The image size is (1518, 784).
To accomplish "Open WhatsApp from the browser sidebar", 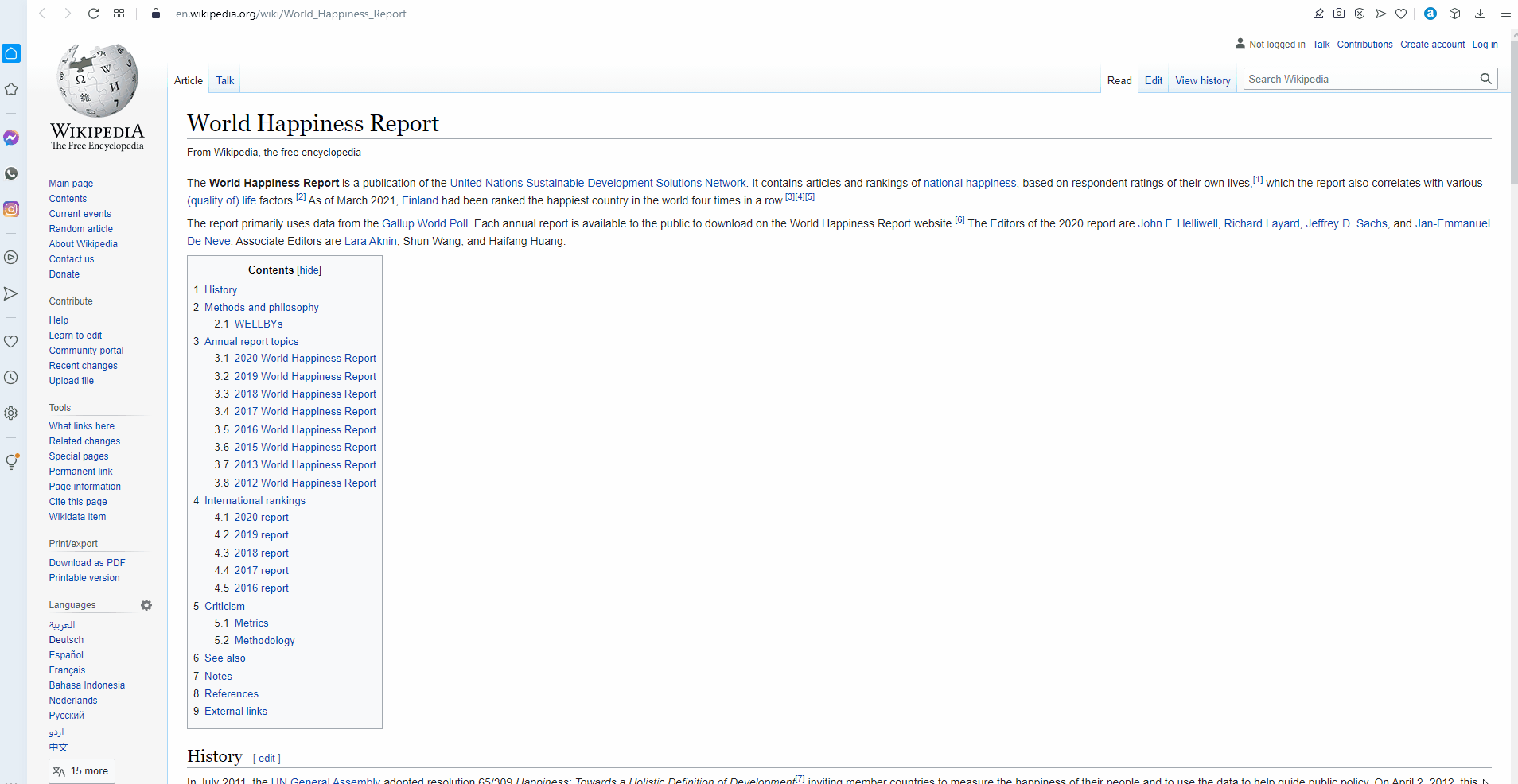I will tap(11, 173).
